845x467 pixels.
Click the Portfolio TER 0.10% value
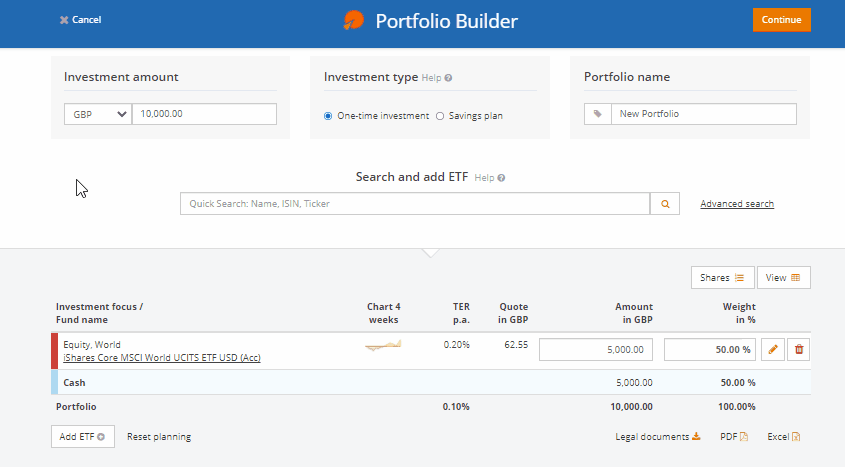click(x=456, y=407)
